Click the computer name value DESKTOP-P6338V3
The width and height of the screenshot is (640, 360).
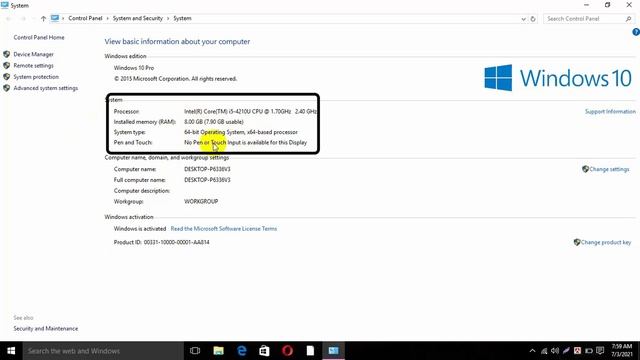tap(207, 169)
